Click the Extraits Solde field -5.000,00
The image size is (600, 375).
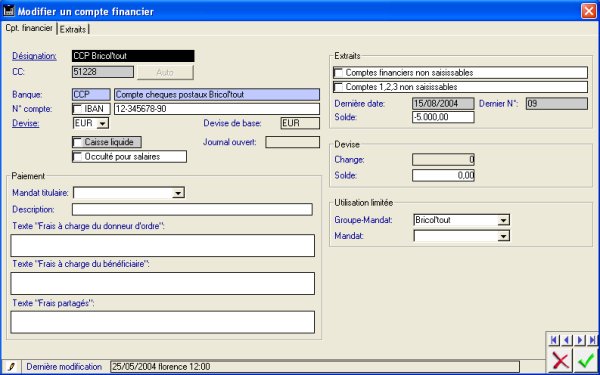click(443, 117)
